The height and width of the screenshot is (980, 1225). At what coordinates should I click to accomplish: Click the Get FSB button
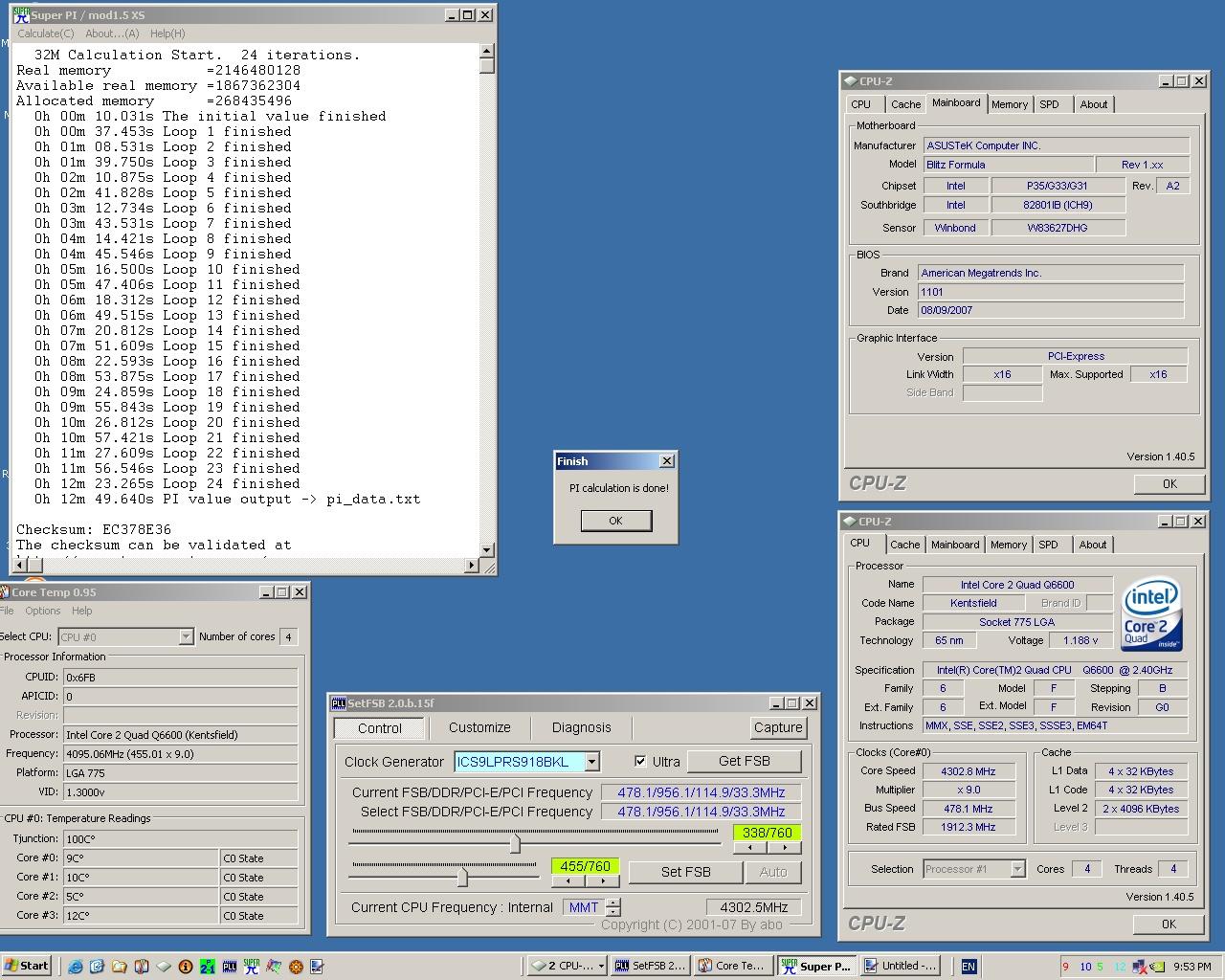(744, 761)
